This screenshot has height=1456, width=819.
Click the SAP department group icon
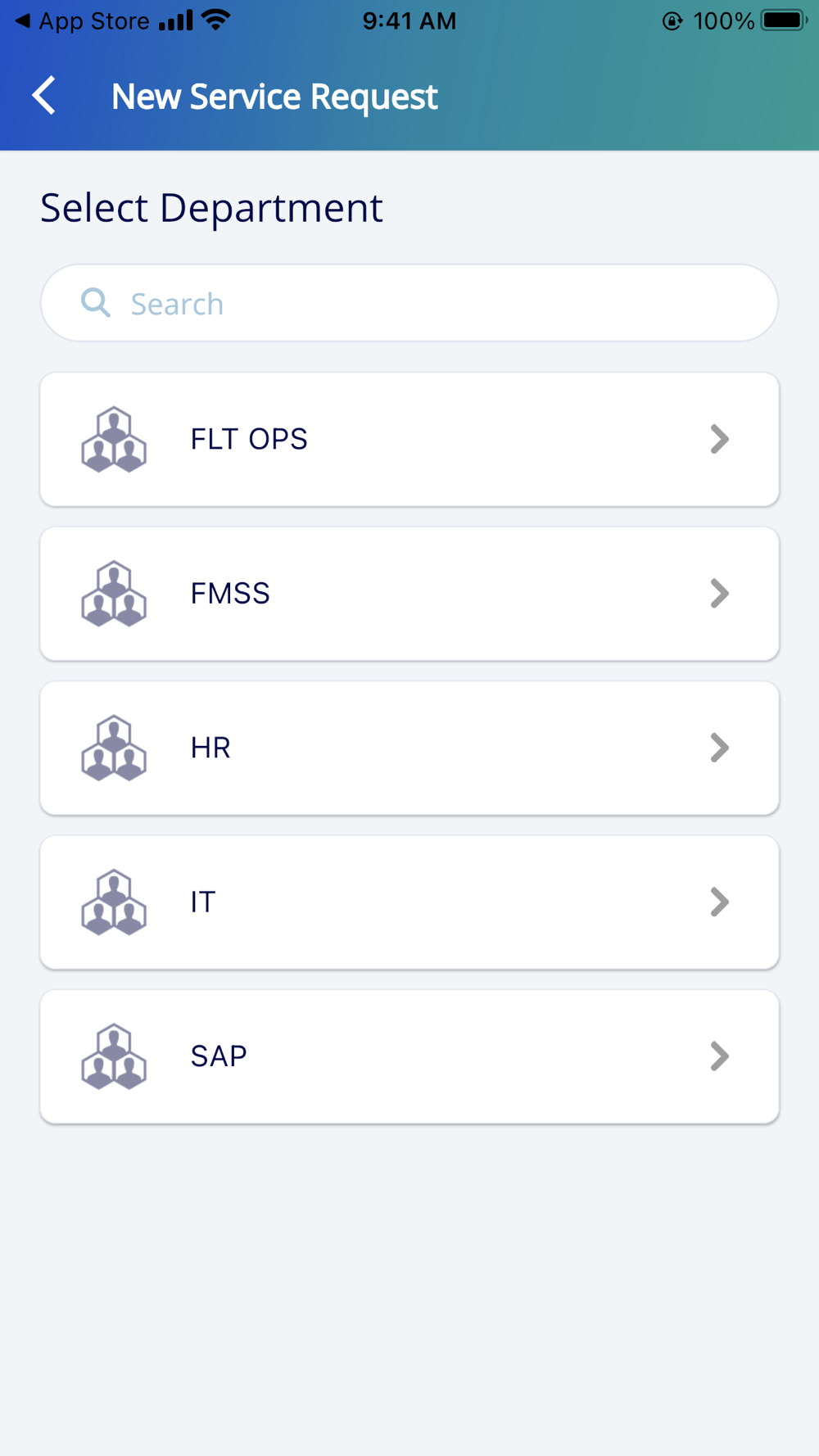114,1056
